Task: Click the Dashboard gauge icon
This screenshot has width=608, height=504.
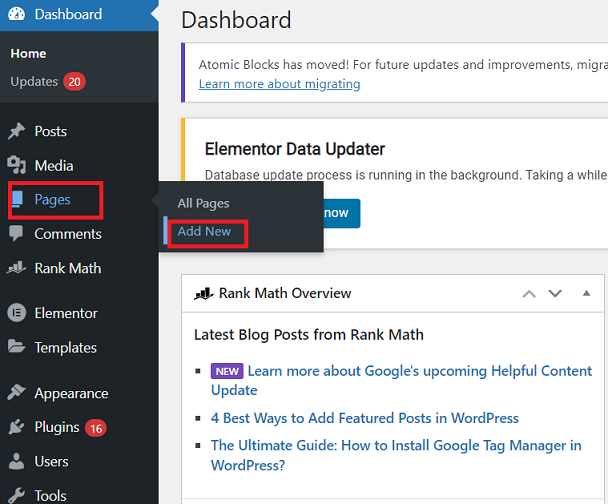Action: (16, 14)
